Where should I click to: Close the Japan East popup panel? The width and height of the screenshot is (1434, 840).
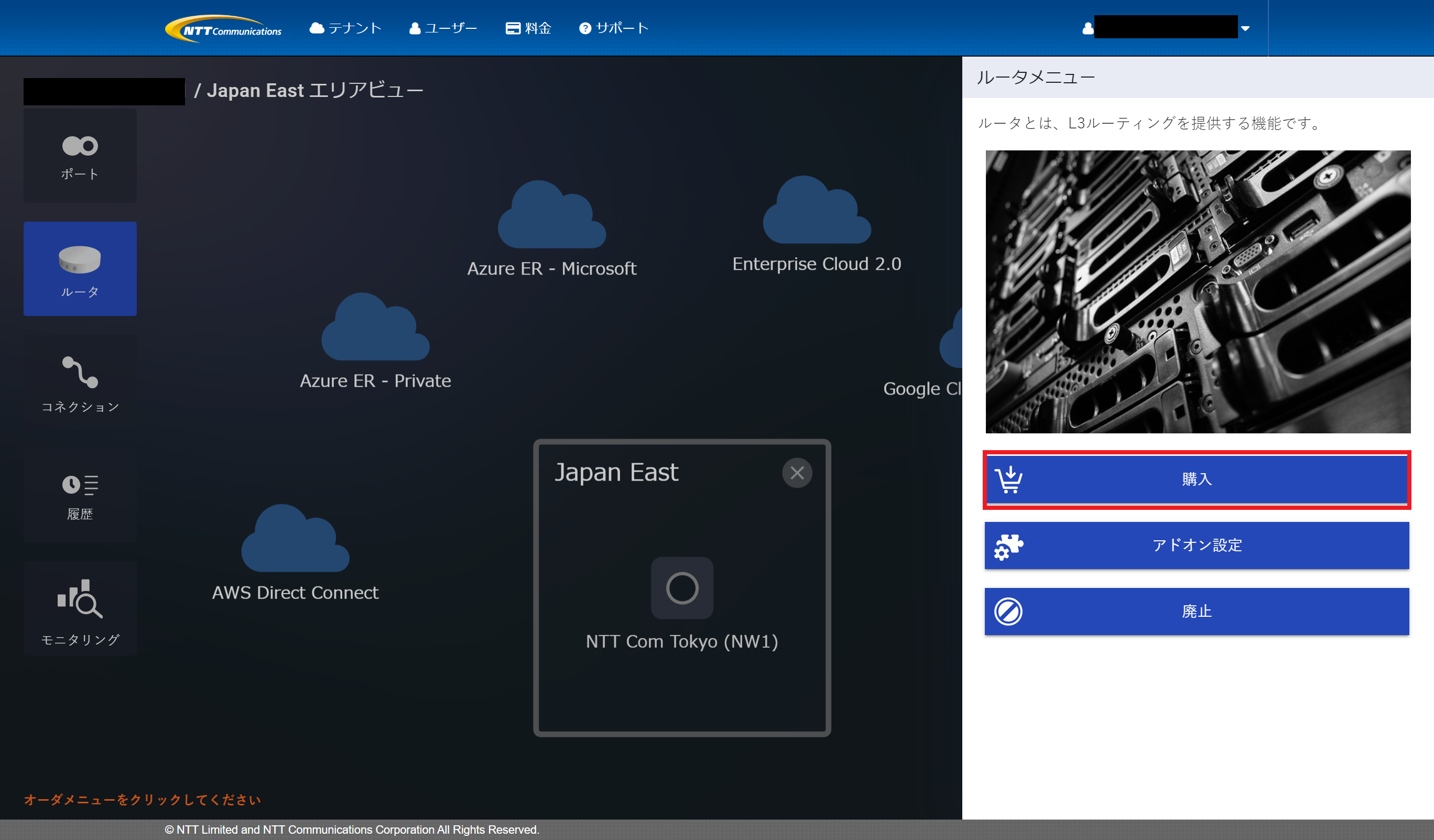point(797,472)
